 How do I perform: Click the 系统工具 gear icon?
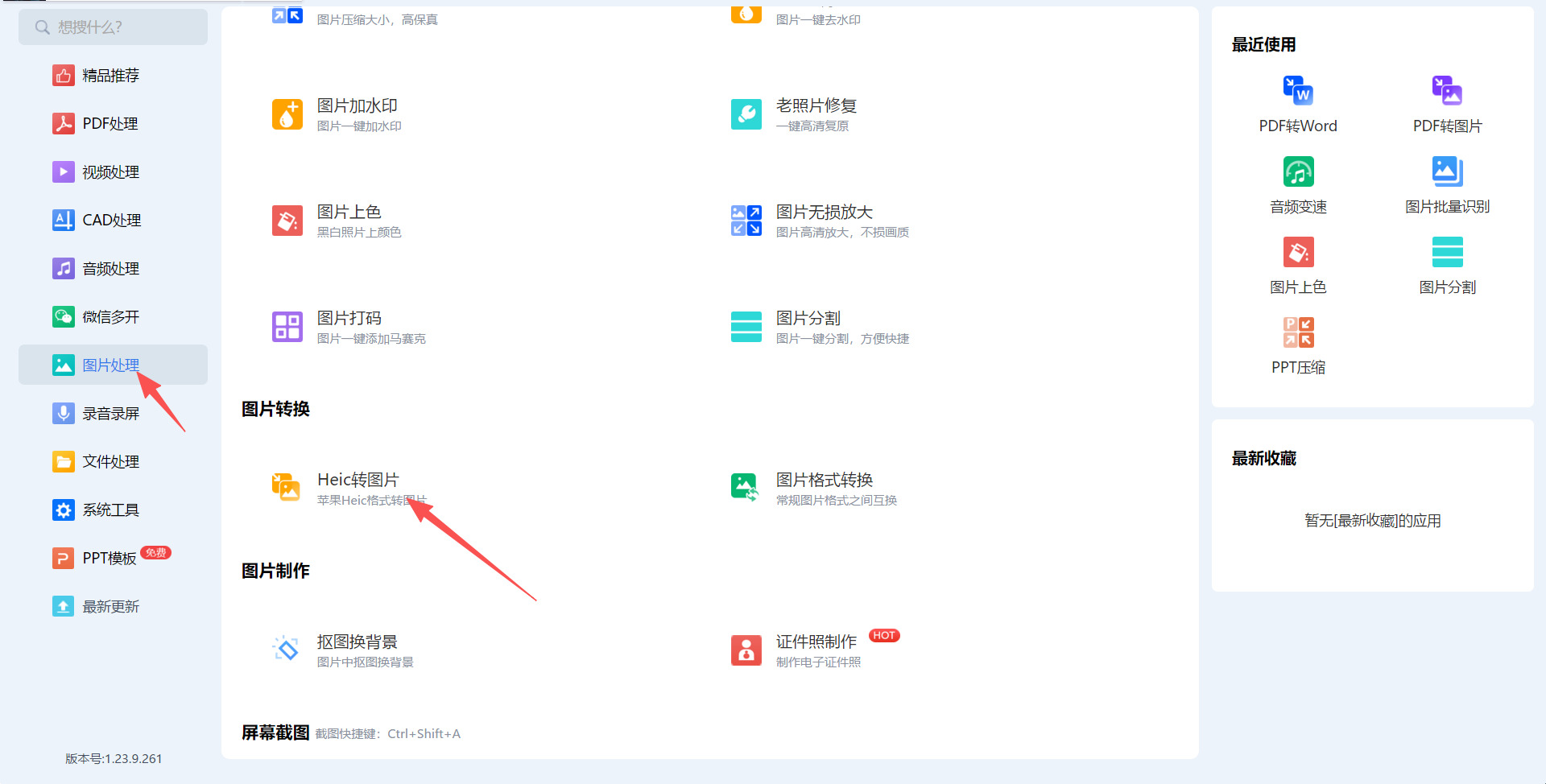(x=64, y=510)
